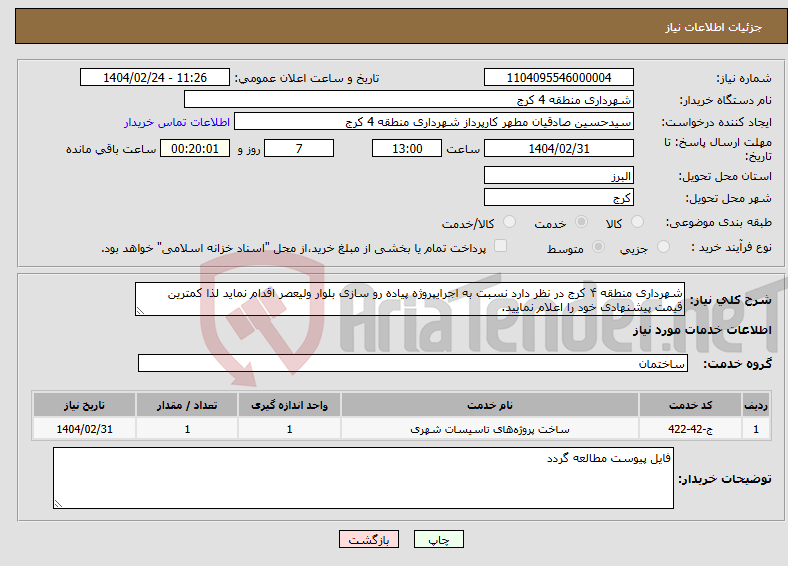Click the تاریخ نیاز column header
Viewport: 788px width, 566px height.
point(84,405)
